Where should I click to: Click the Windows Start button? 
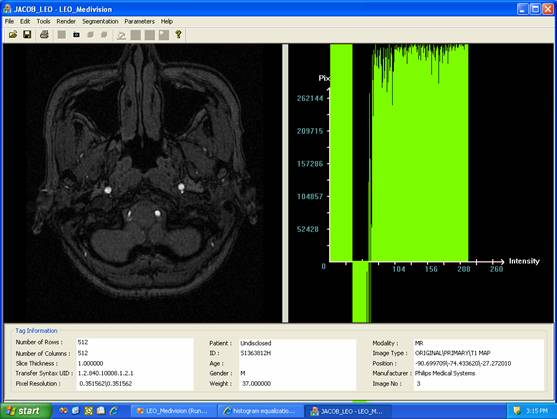(x=25, y=411)
